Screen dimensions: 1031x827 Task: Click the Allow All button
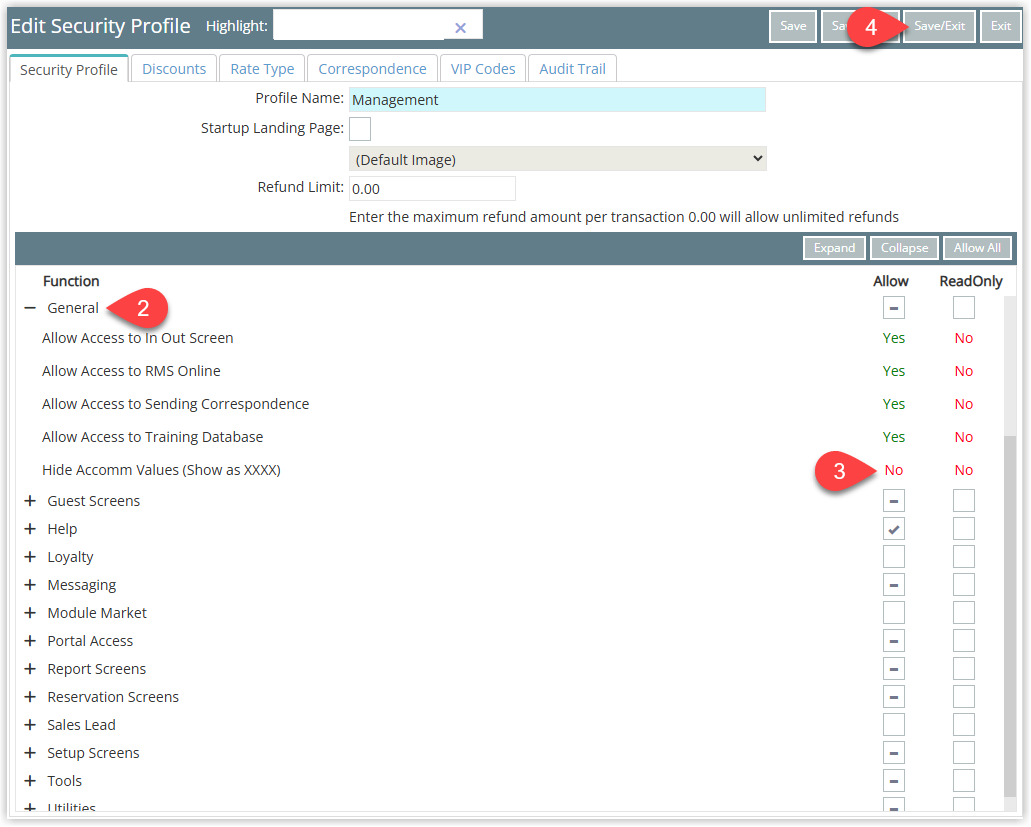[x=977, y=248]
